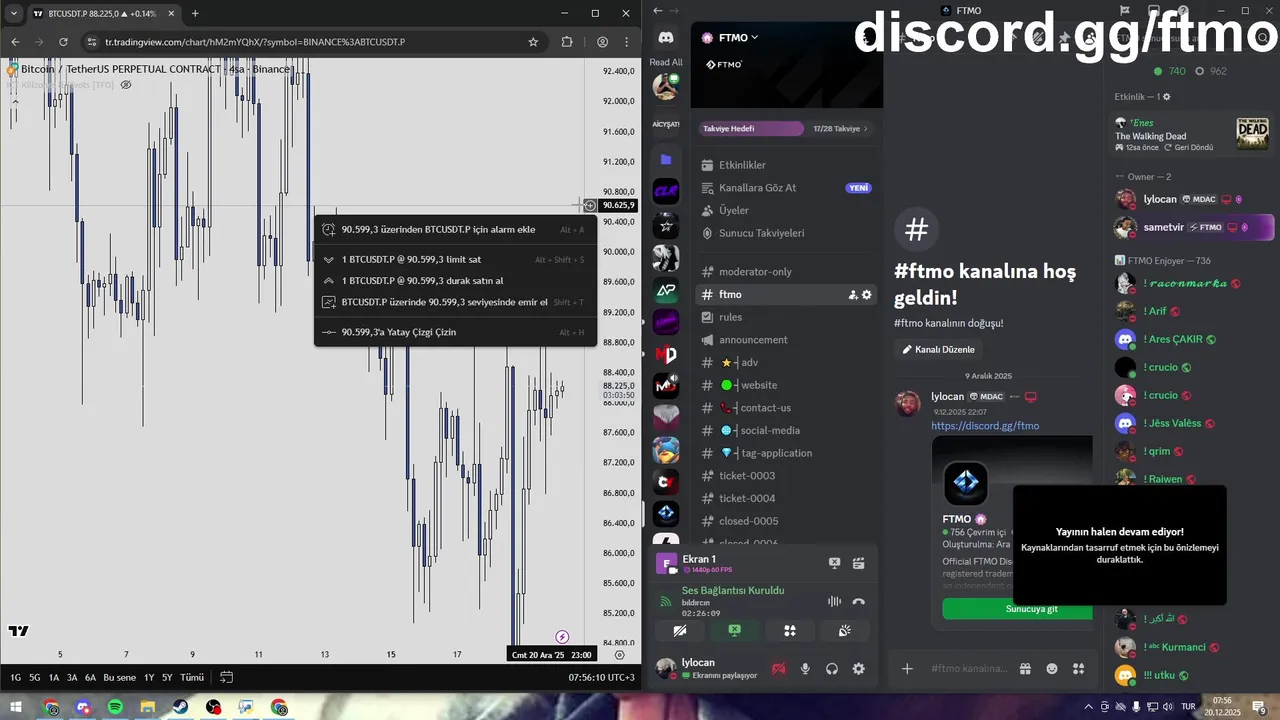Viewport: 1280px width, 720px height.
Task: Open the moderator-only channel
Action: coord(786,272)
